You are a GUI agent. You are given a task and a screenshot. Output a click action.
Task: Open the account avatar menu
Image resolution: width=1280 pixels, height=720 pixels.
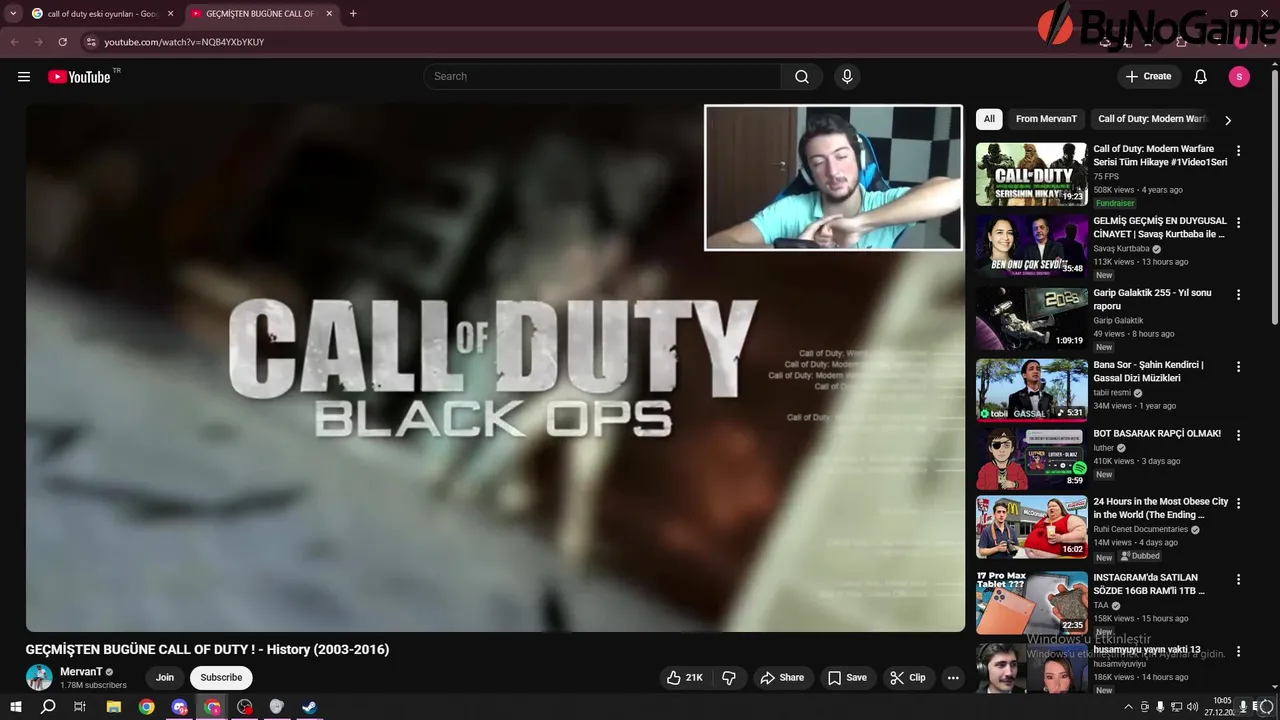tap(1239, 77)
